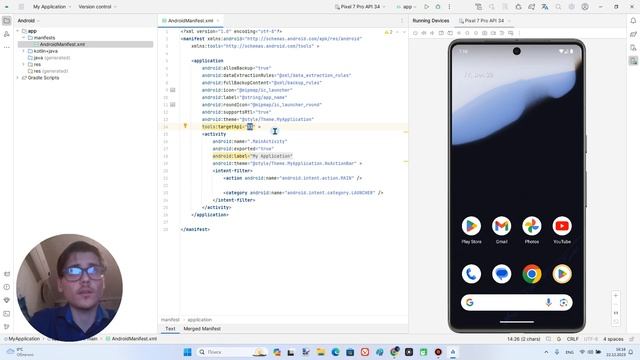Open the Project tool window icon
The width and height of the screenshot is (640, 360).
tap(7, 21)
